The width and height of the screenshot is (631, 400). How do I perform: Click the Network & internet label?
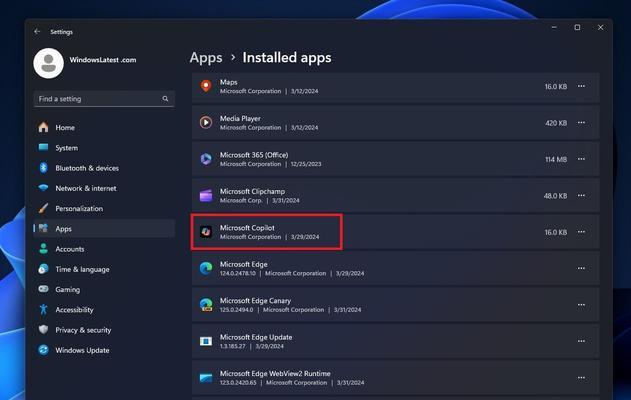[x=86, y=188]
